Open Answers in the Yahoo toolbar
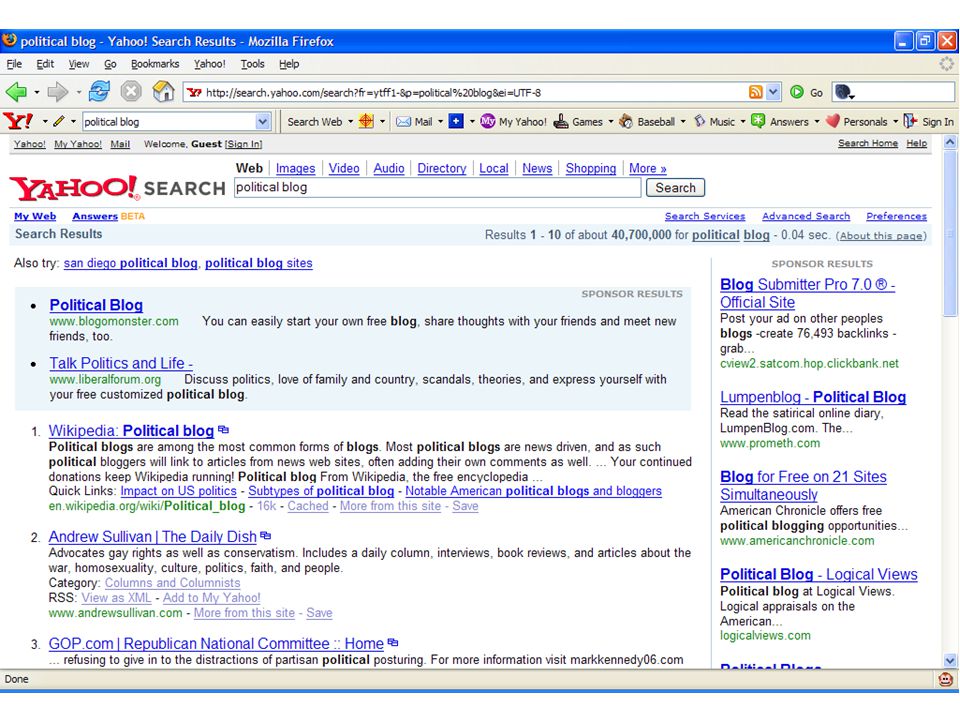The height and width of the screenshot is (720, 960). (780, 122)
